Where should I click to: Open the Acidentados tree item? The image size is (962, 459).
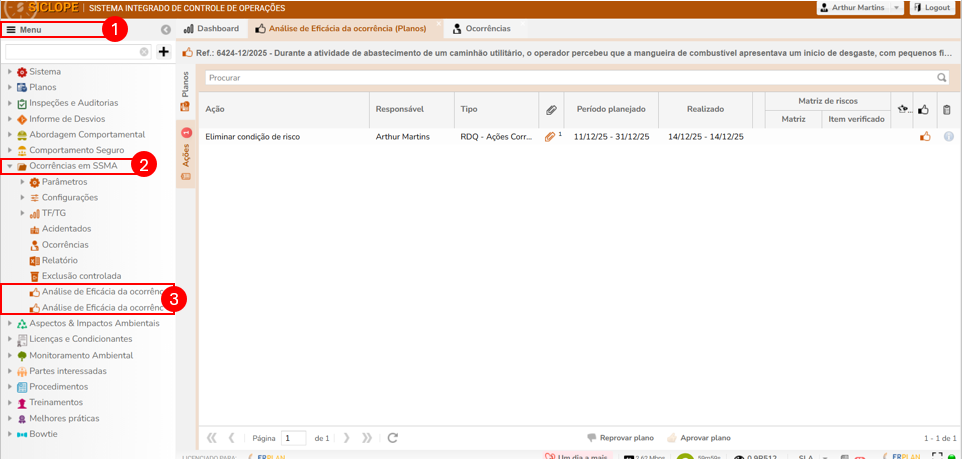click(66, 229)
